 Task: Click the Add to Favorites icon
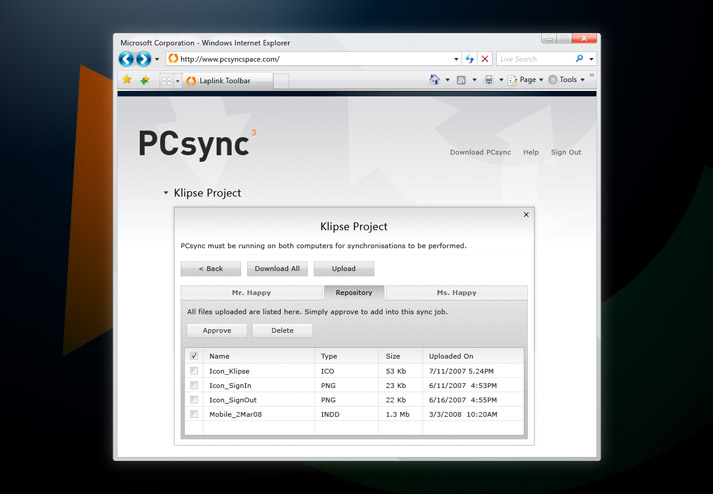tap(144, 80)
